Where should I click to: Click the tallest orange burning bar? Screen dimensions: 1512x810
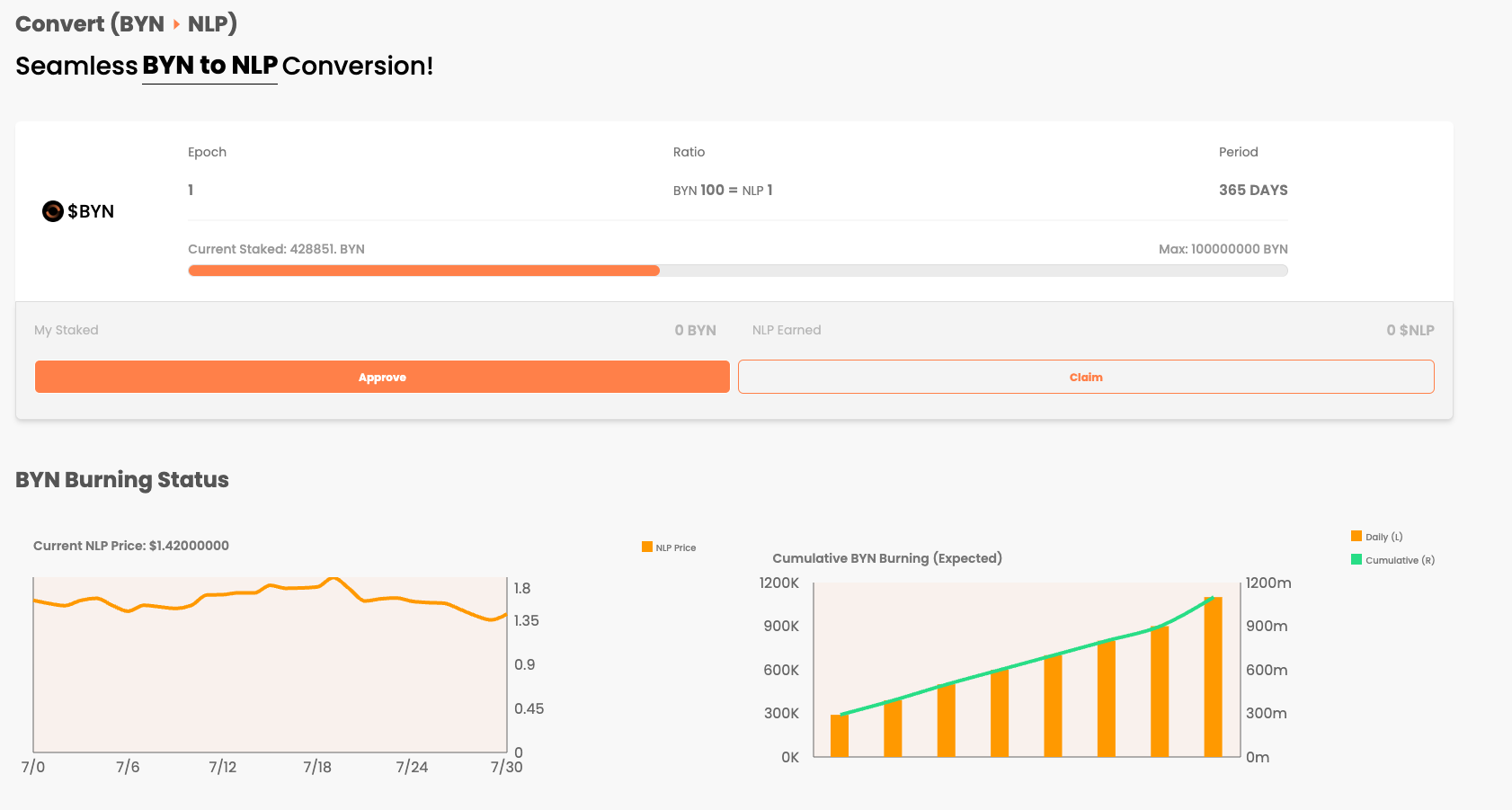[x=1213, y=676]
